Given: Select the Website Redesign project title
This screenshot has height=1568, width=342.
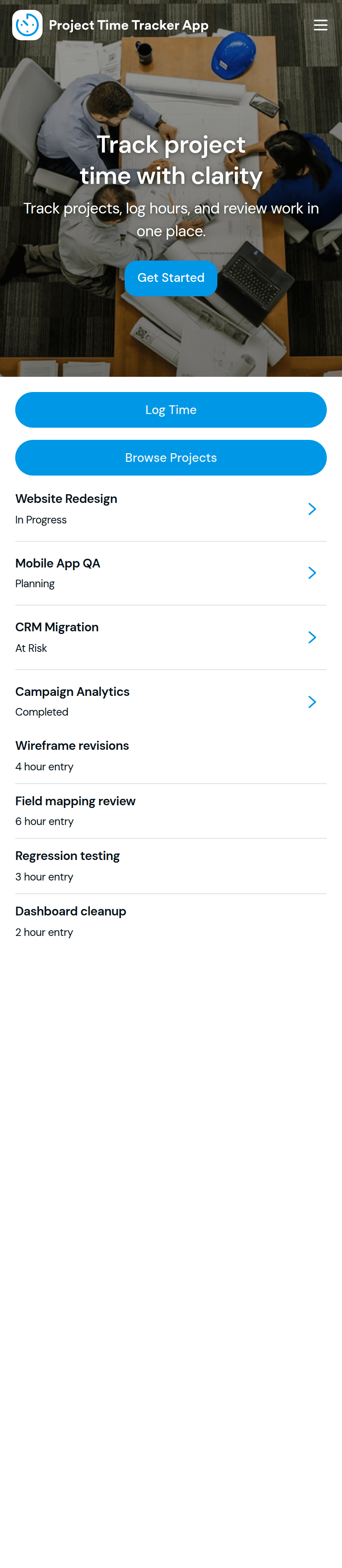Looking at the screenshot, I should click(x=66, y=498).
